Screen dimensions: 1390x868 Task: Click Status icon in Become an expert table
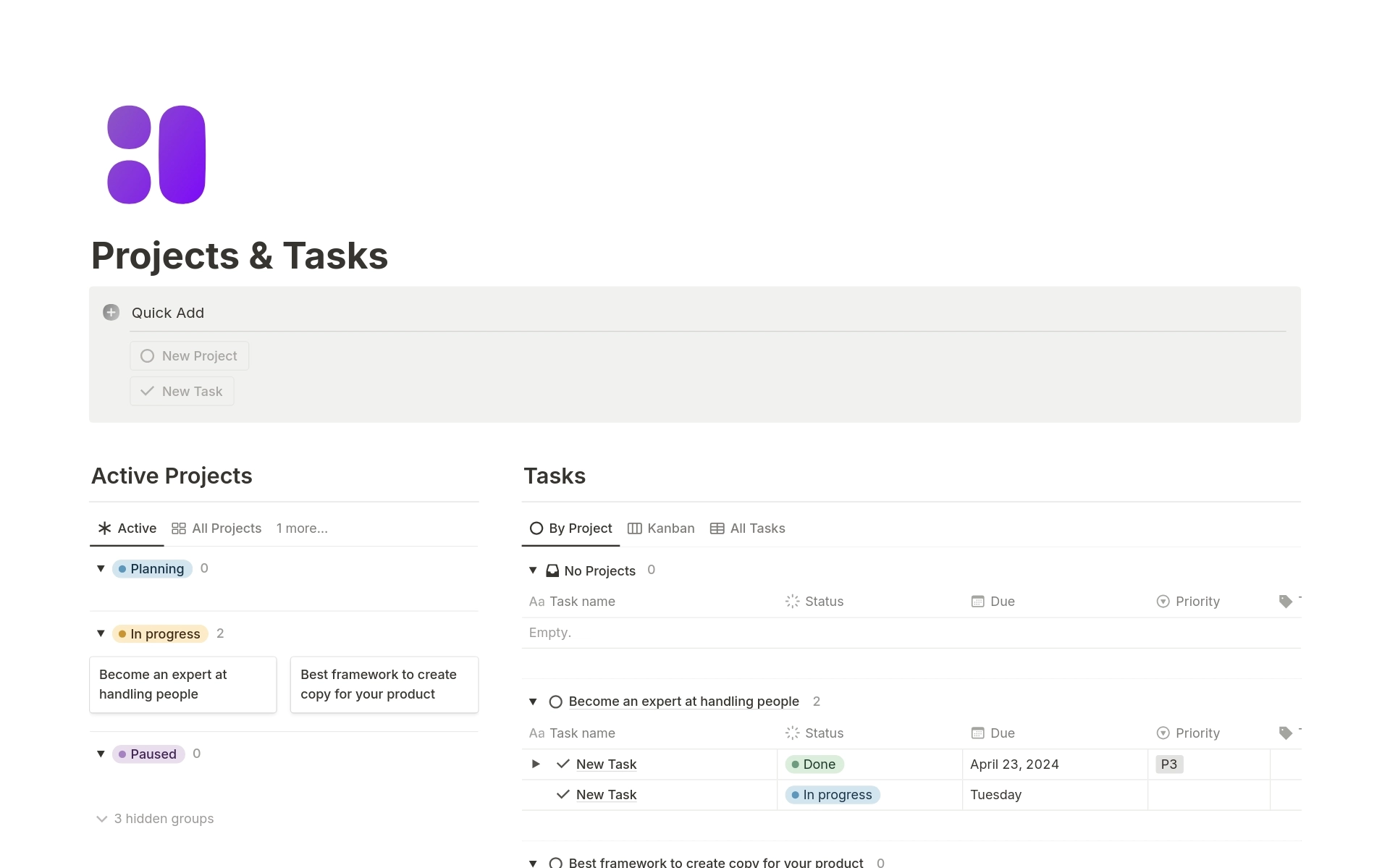pos(793,733)
